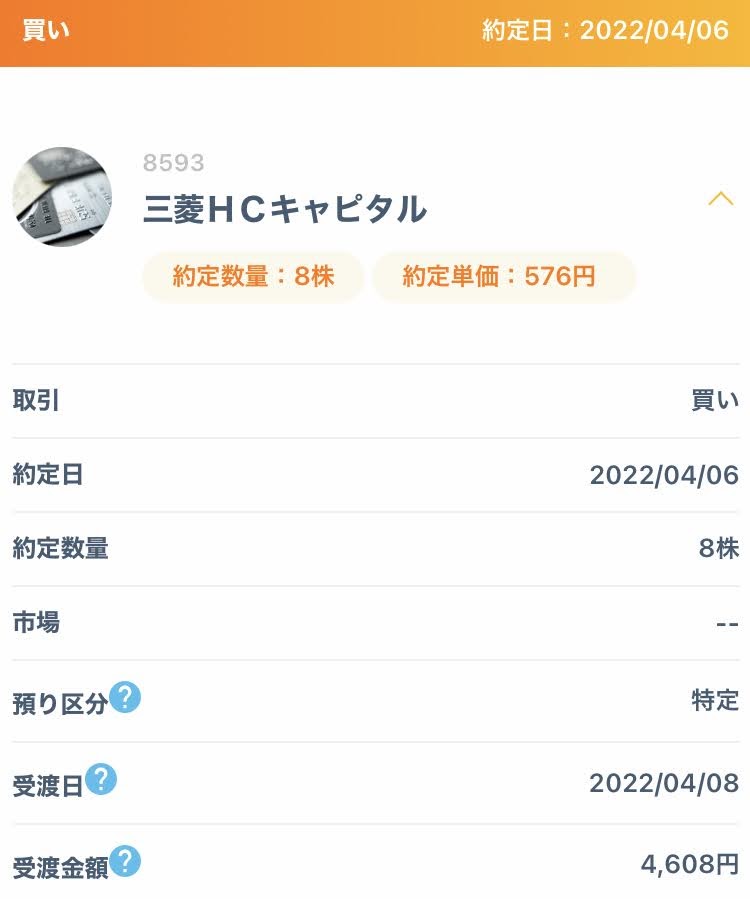Open help icon next to 預り区分
The width and height of the screenshot is (750, 899).
pos(125,697)
